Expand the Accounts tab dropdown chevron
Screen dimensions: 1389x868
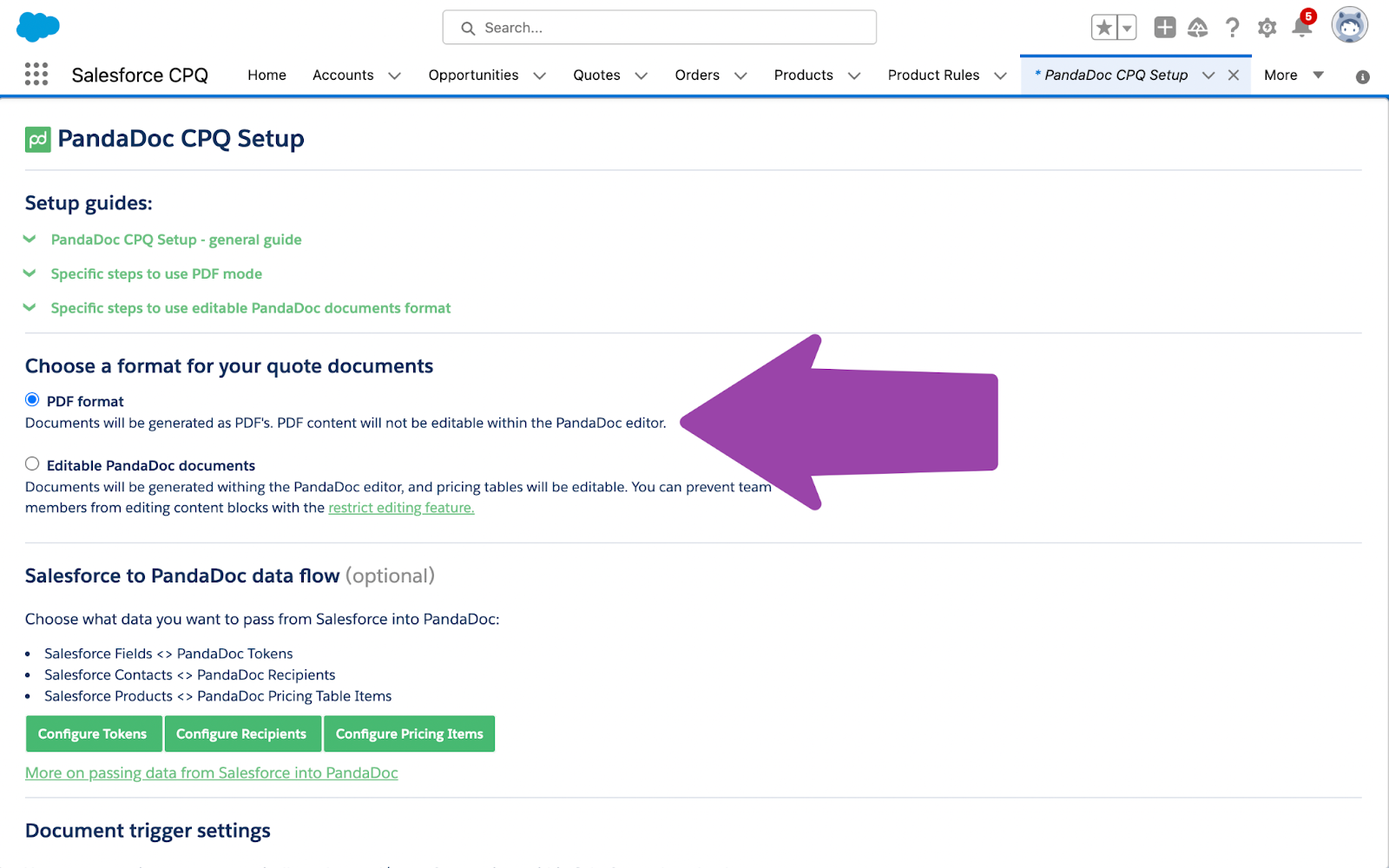point(394,76)
